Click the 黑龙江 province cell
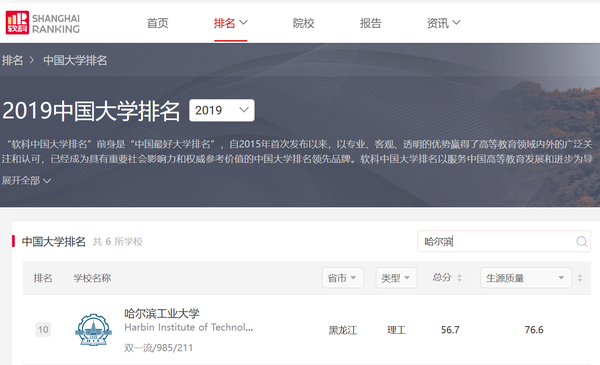Viewport: 600px width, 365px height. (x=342, y=330)
